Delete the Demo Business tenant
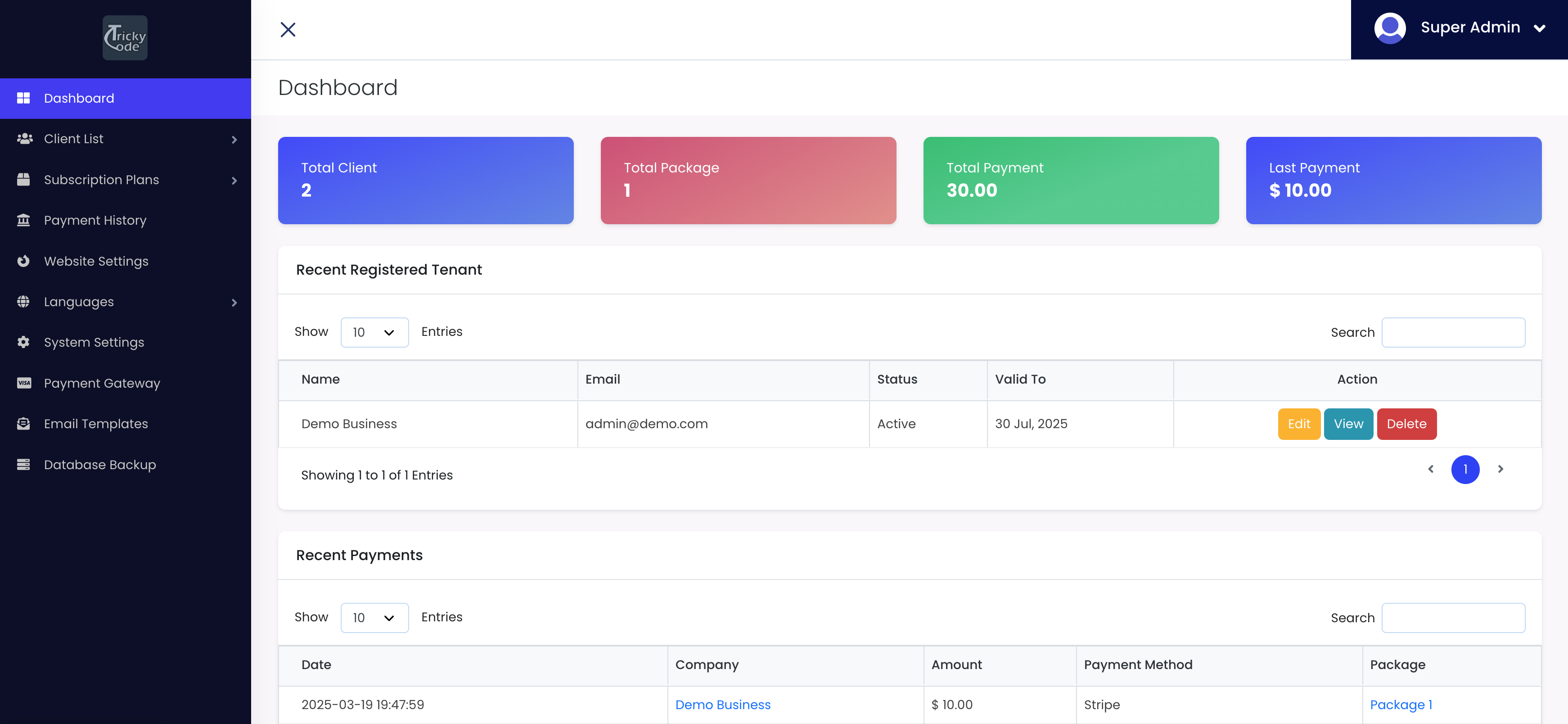The image size is (1568, 724). (x=1406, y=424)
